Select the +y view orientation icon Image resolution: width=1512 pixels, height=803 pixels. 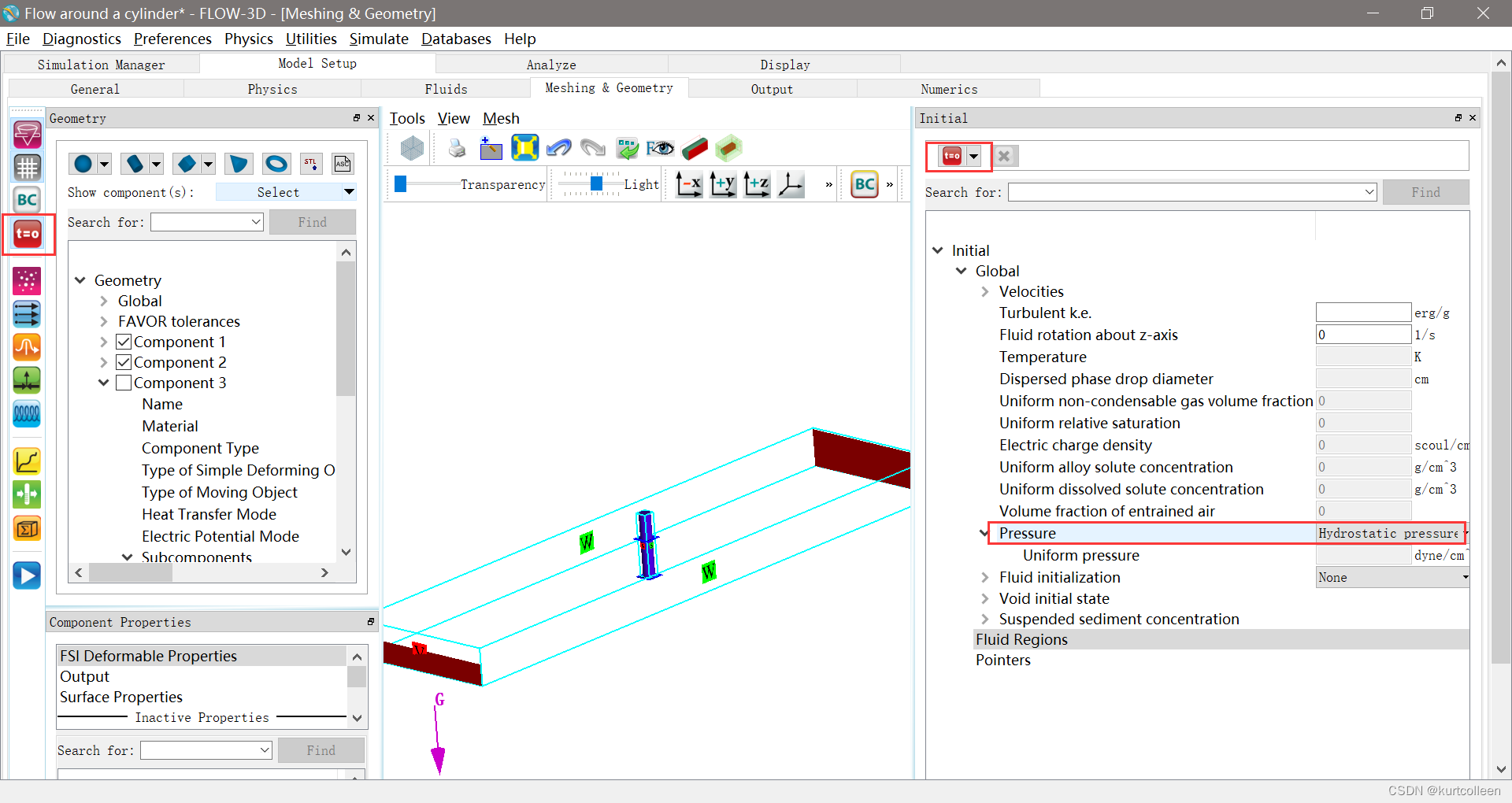(x=722, y=184)
